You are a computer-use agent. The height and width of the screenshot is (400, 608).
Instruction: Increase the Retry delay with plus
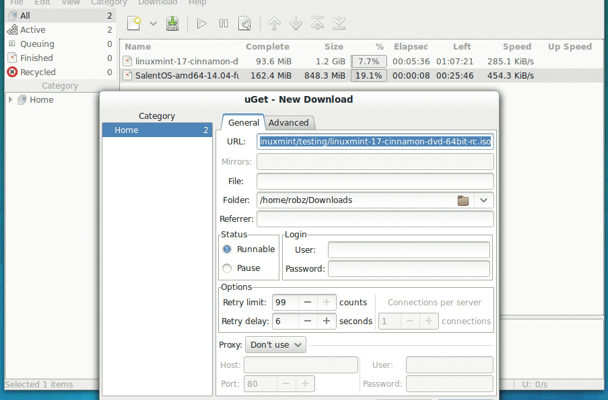326,321
